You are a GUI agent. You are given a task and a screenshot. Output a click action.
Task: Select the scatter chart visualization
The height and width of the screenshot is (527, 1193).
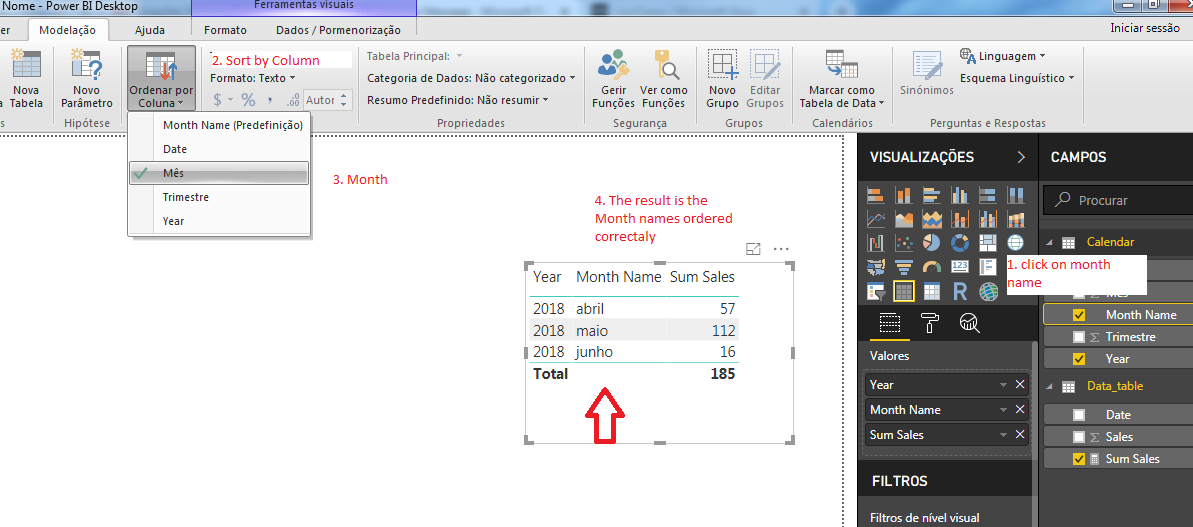pos(904,243)
